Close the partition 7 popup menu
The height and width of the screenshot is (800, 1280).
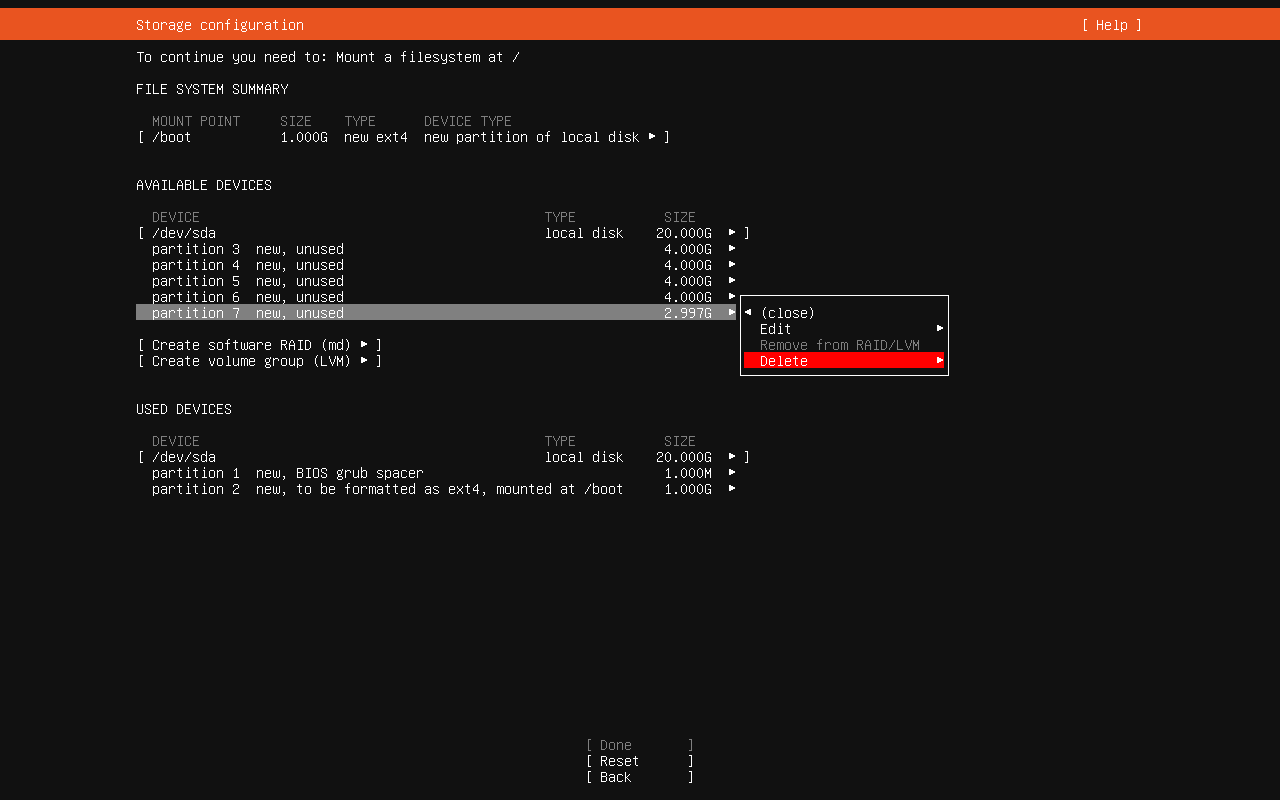(787, 313)
